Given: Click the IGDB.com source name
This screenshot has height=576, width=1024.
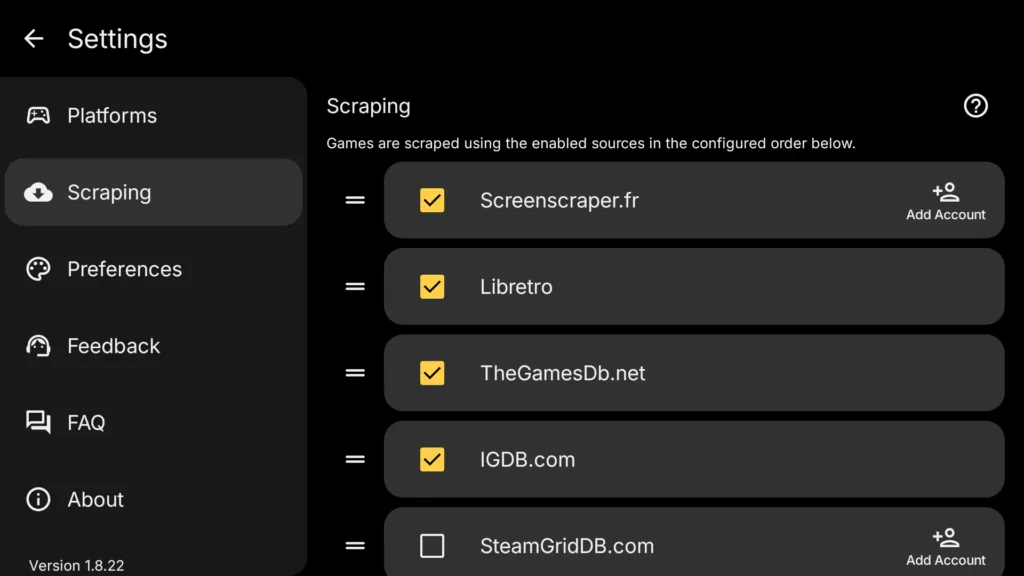Looking at the screenshot, I should pos(527,459).
